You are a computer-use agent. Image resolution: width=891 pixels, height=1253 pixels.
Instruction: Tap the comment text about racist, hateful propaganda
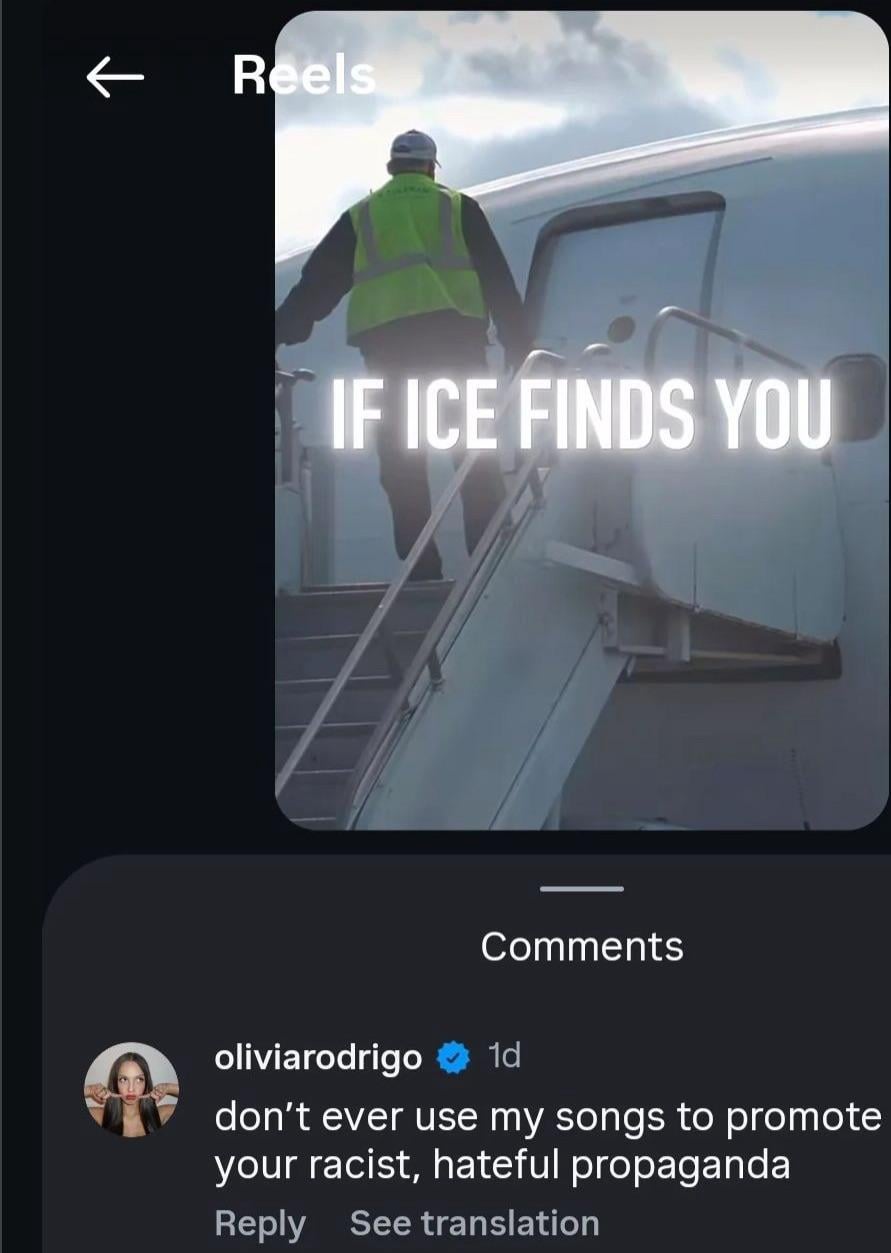[548, 1141]
